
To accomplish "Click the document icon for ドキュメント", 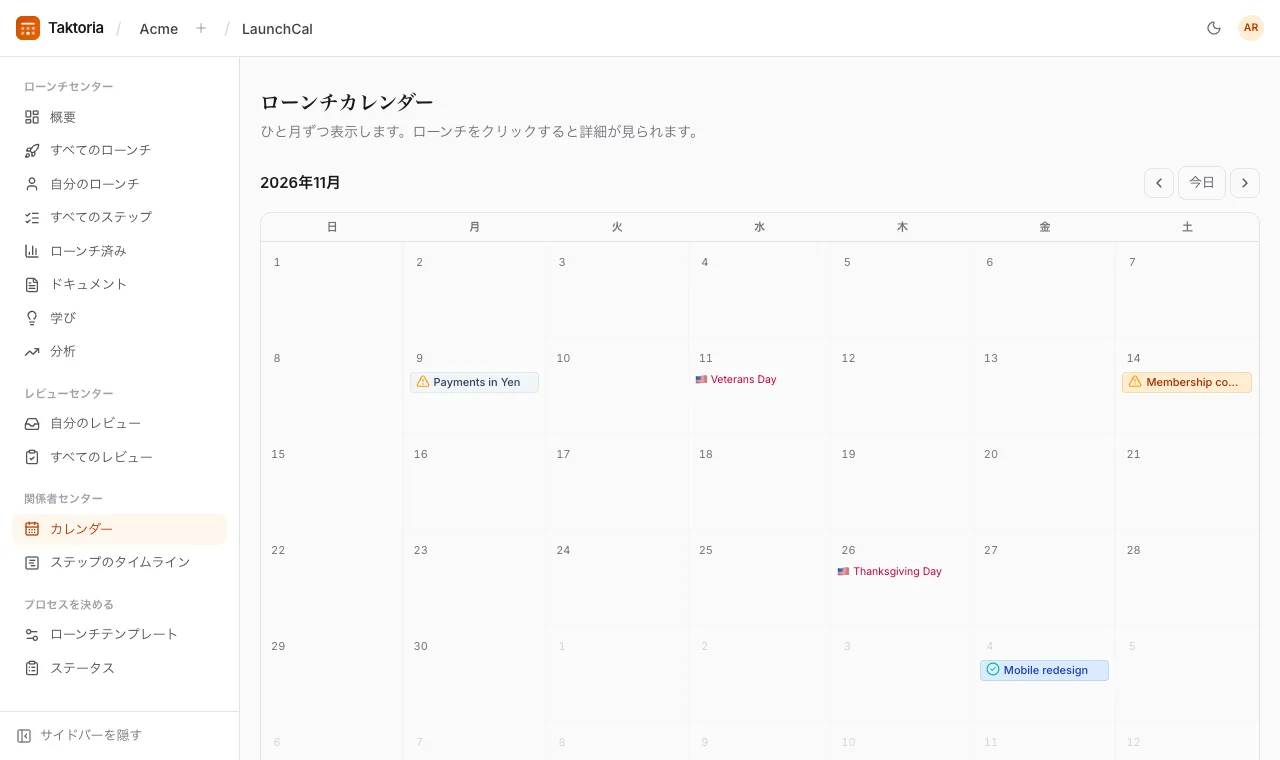I will click(32, 284).
